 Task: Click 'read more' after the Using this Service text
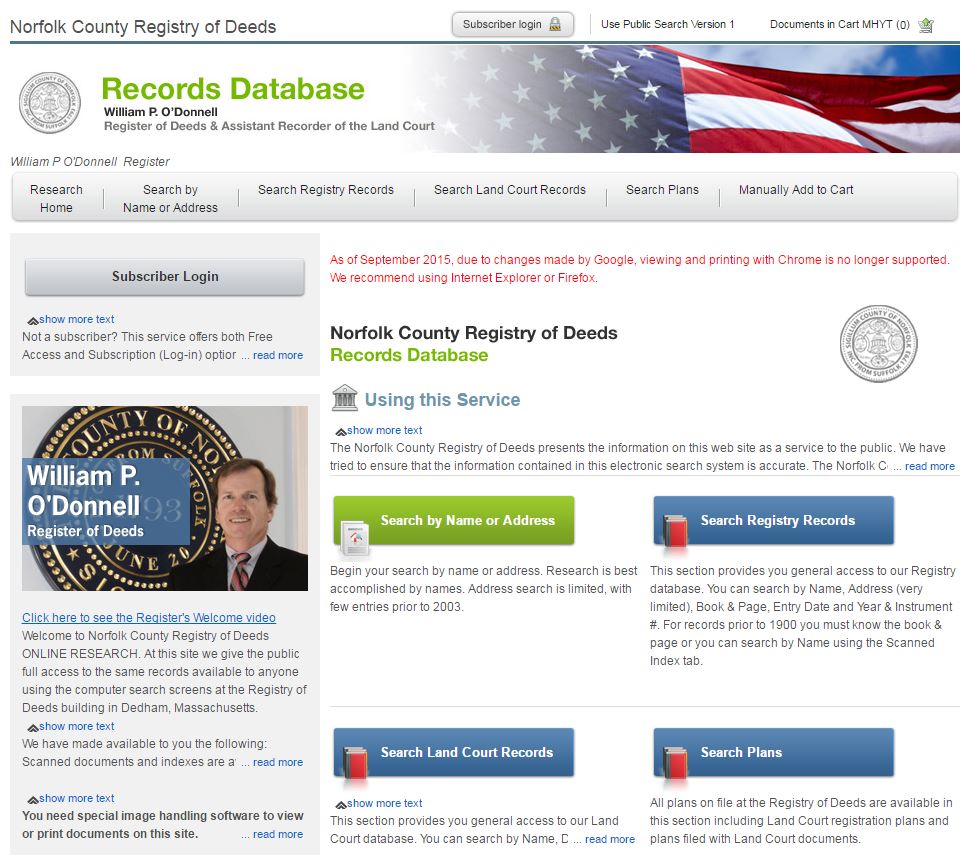[929, 466]
